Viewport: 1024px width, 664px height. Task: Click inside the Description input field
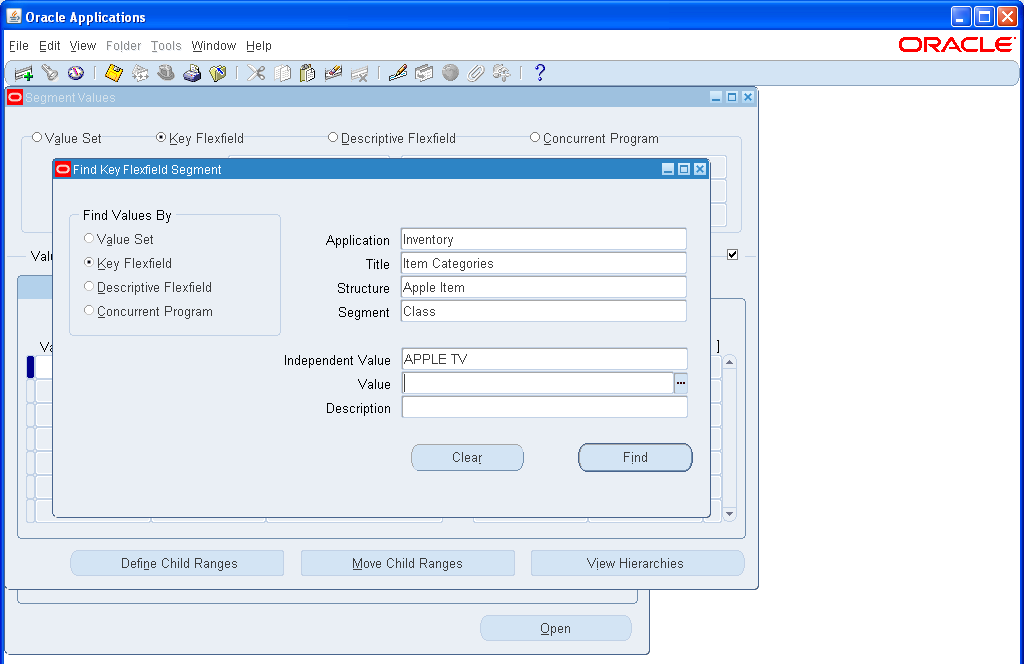click(x=544, y=407)
